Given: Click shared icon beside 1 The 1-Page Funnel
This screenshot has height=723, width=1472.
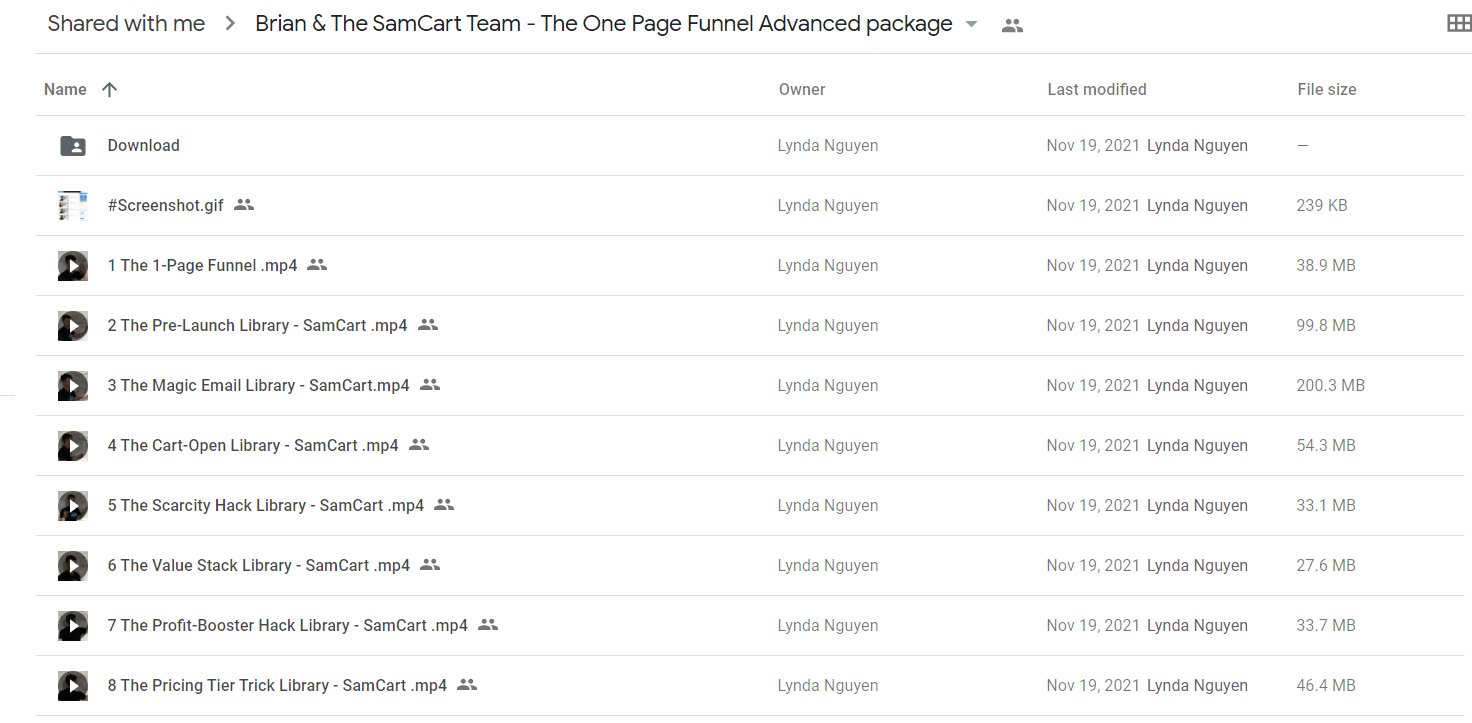Looking at the screenshot, I should point(317,265).
